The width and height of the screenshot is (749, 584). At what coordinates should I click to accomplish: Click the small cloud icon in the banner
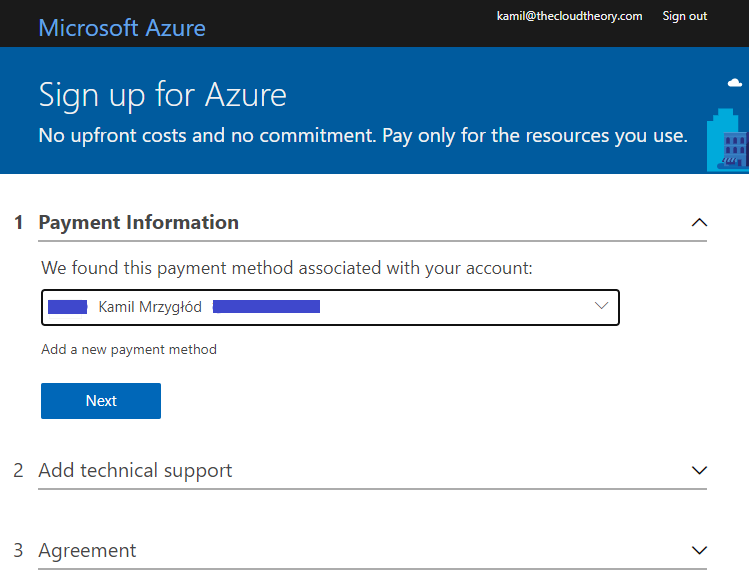click(735, 85)
